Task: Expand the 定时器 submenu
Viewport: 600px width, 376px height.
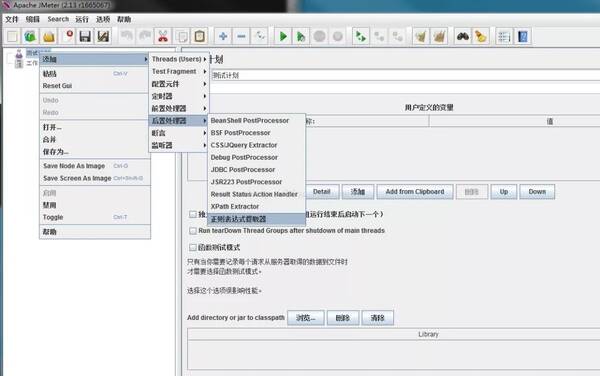Action: 179,96
